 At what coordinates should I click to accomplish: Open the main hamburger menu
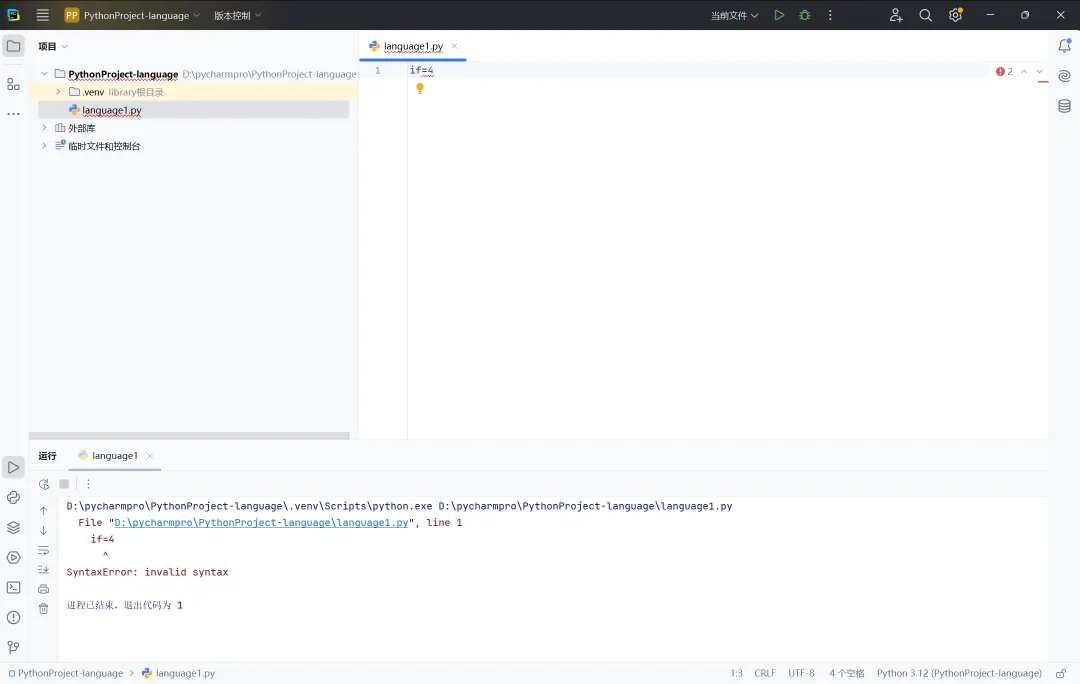coord(43,15)
